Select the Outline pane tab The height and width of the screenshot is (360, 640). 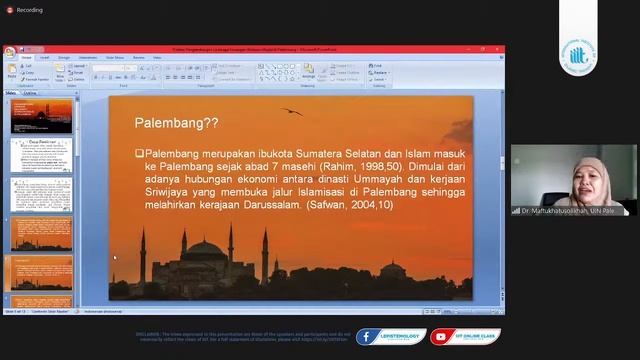[x=30, y=93]
